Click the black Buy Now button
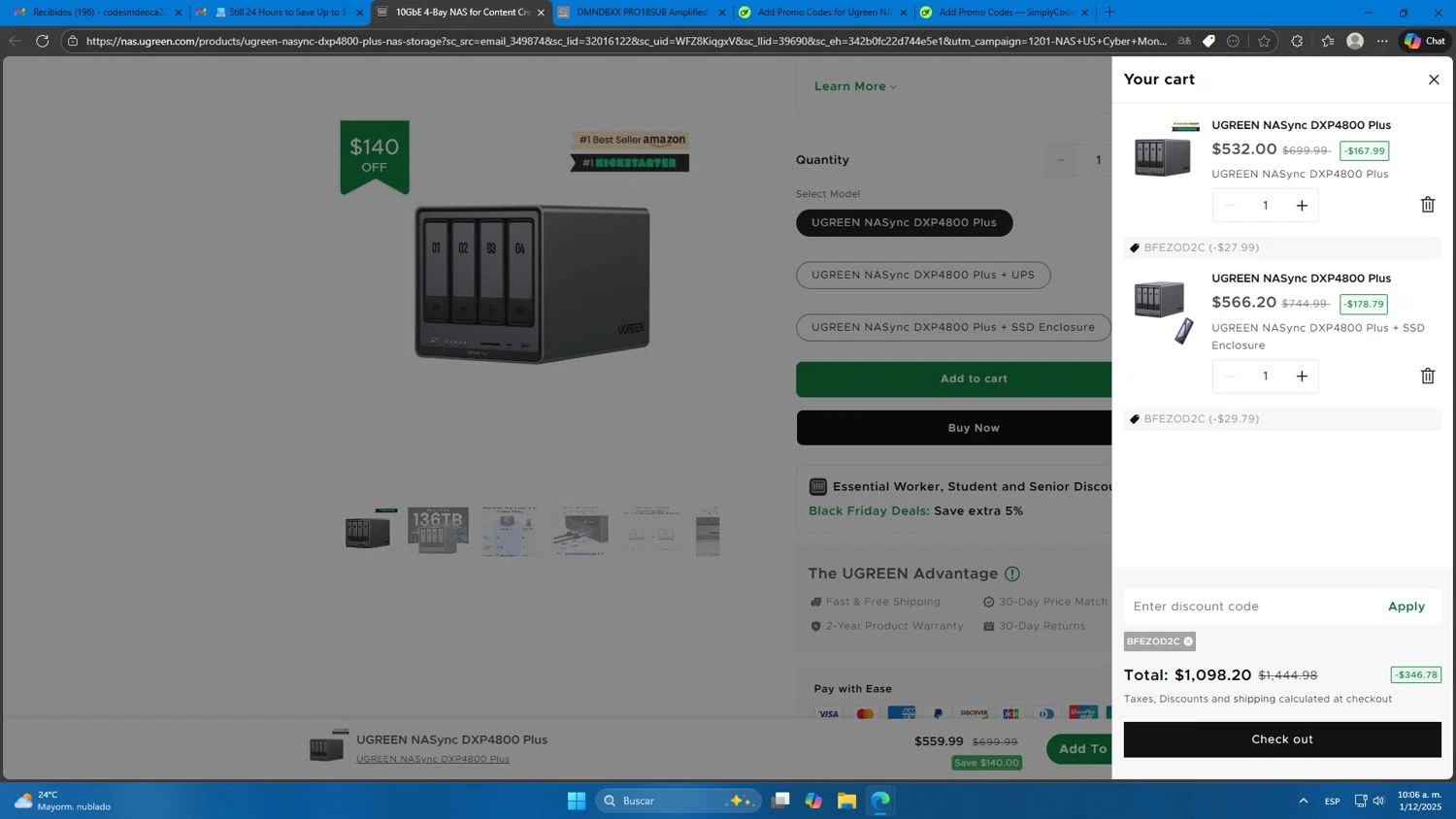Image resolution: width=1456 pixels, height=819 pixels. (954, 428)
